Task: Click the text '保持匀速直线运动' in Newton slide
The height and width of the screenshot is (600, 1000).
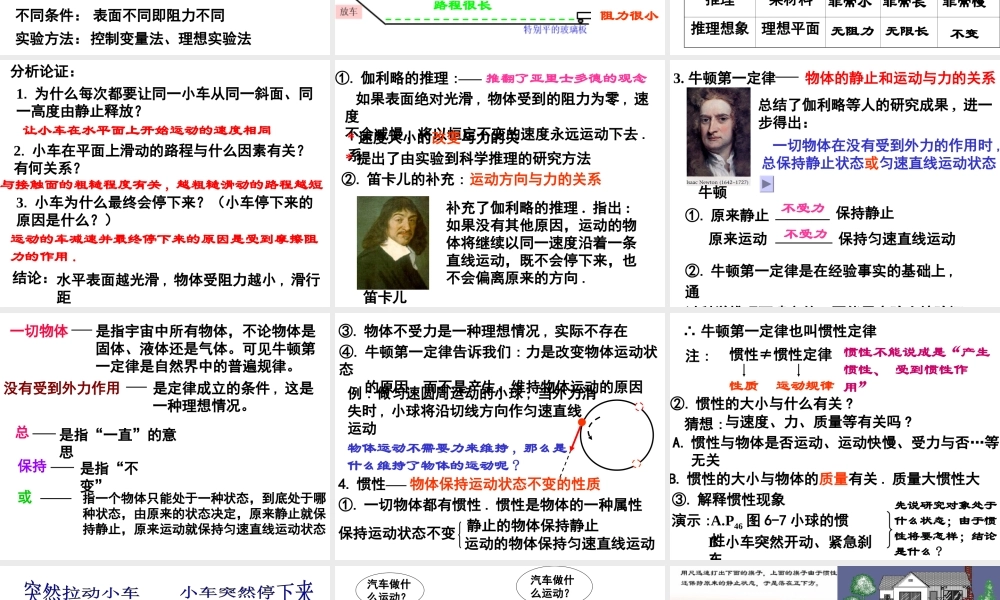Action: pos(897,239)
